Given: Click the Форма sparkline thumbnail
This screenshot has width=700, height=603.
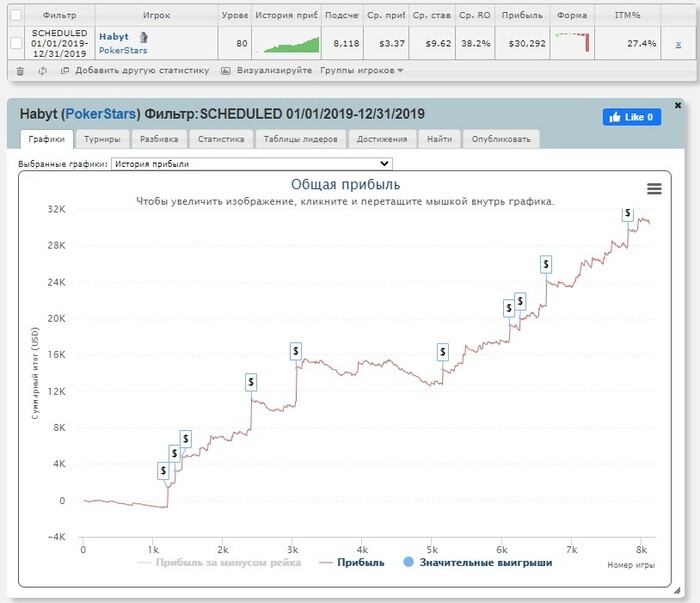Looking at the screenshot, I should (x=572, y=42).
